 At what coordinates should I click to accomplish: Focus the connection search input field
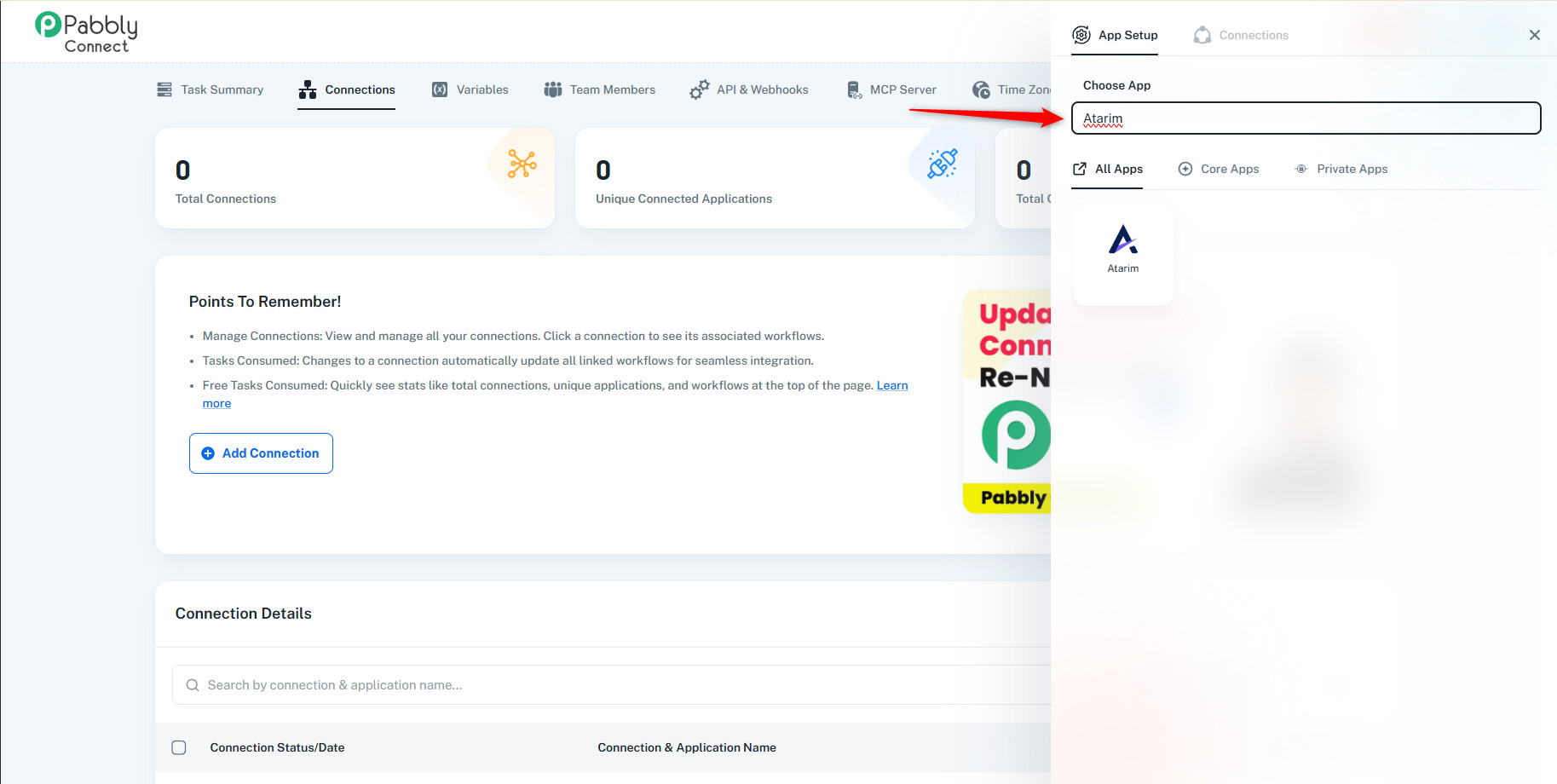(597, 685)
